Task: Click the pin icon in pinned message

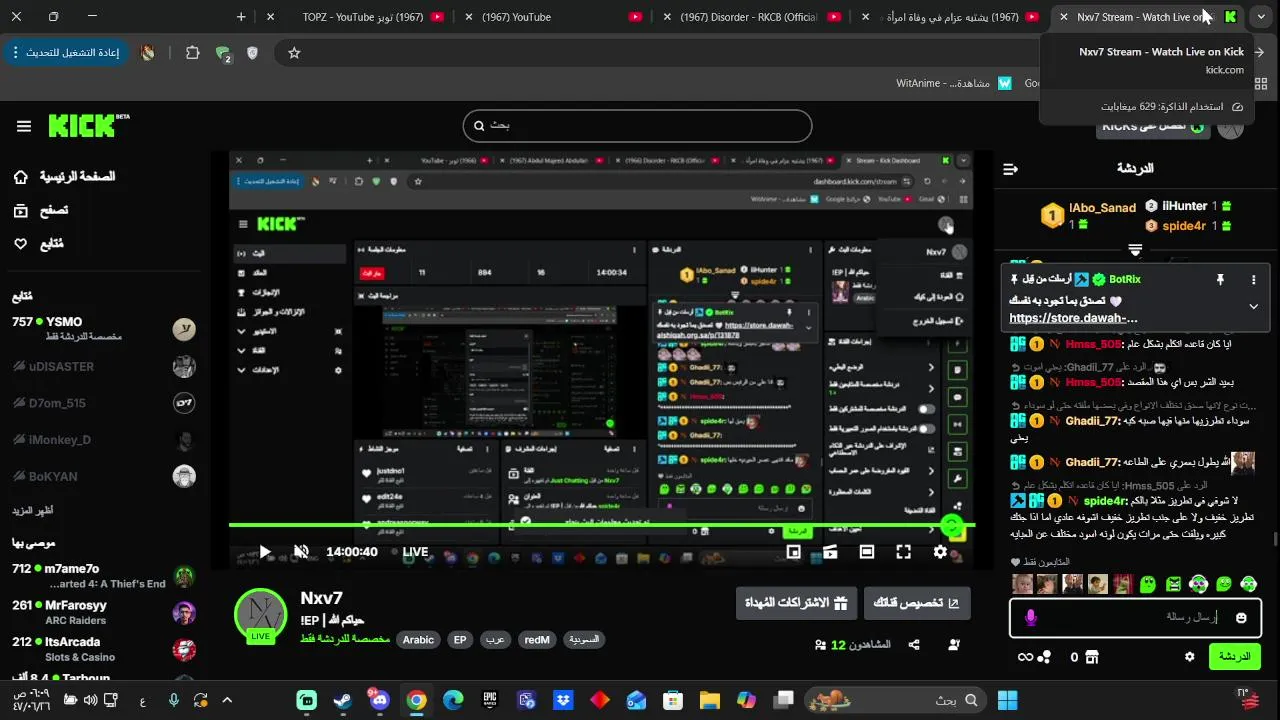Action: (1220, 280)
